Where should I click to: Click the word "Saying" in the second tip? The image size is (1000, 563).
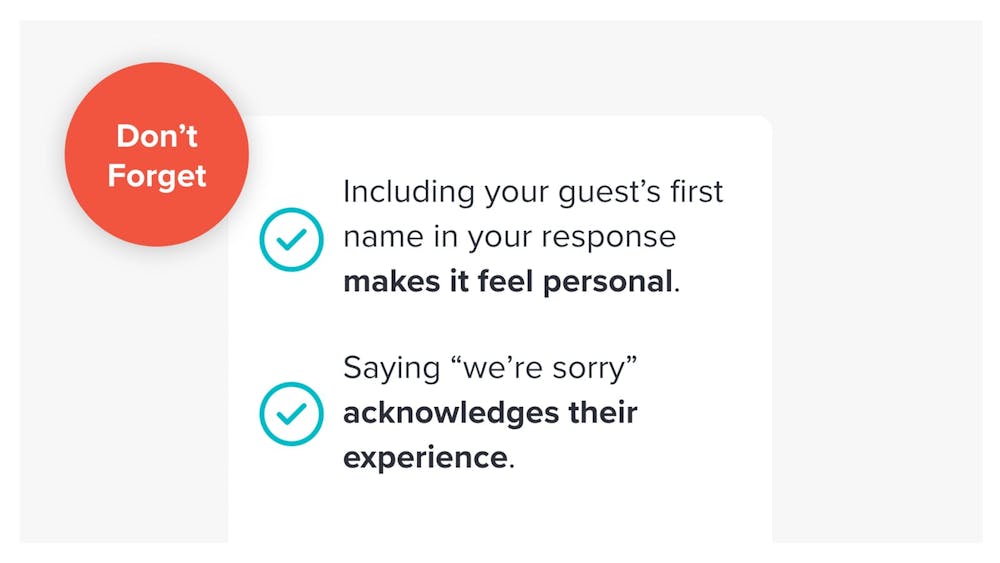[391, 368]
